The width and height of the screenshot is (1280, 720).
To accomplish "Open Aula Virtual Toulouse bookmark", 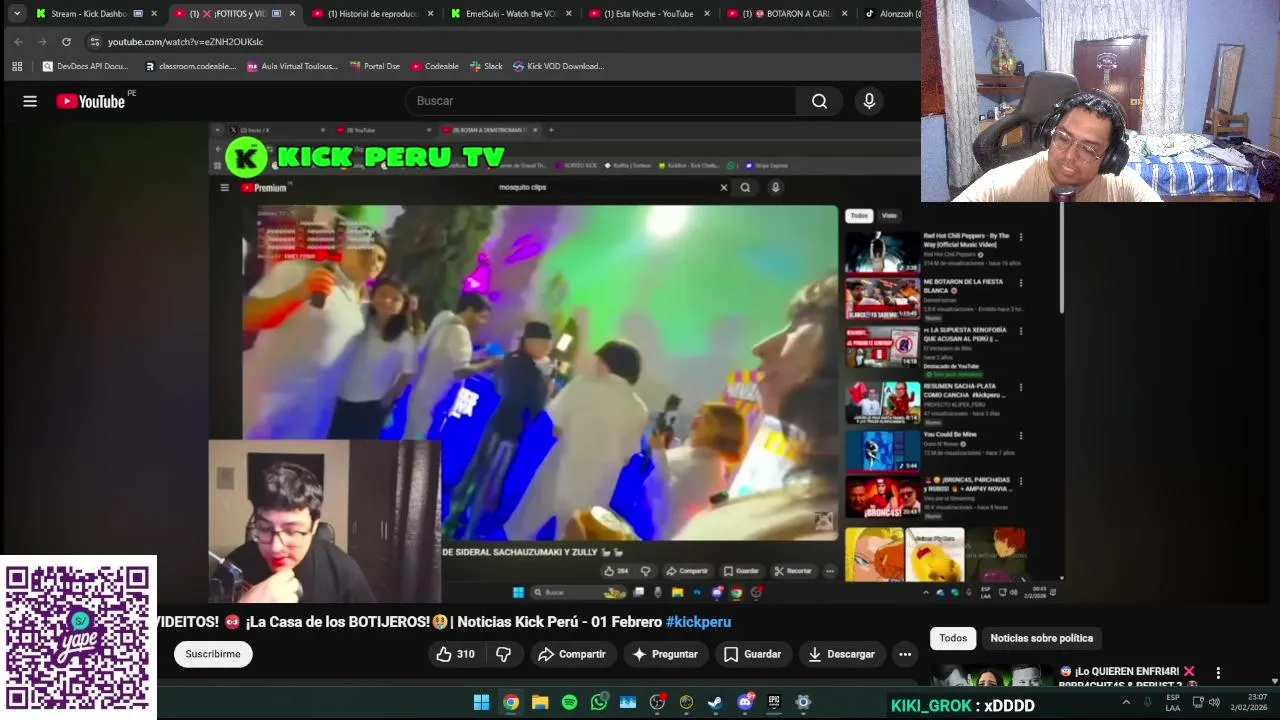I will 292,66.
